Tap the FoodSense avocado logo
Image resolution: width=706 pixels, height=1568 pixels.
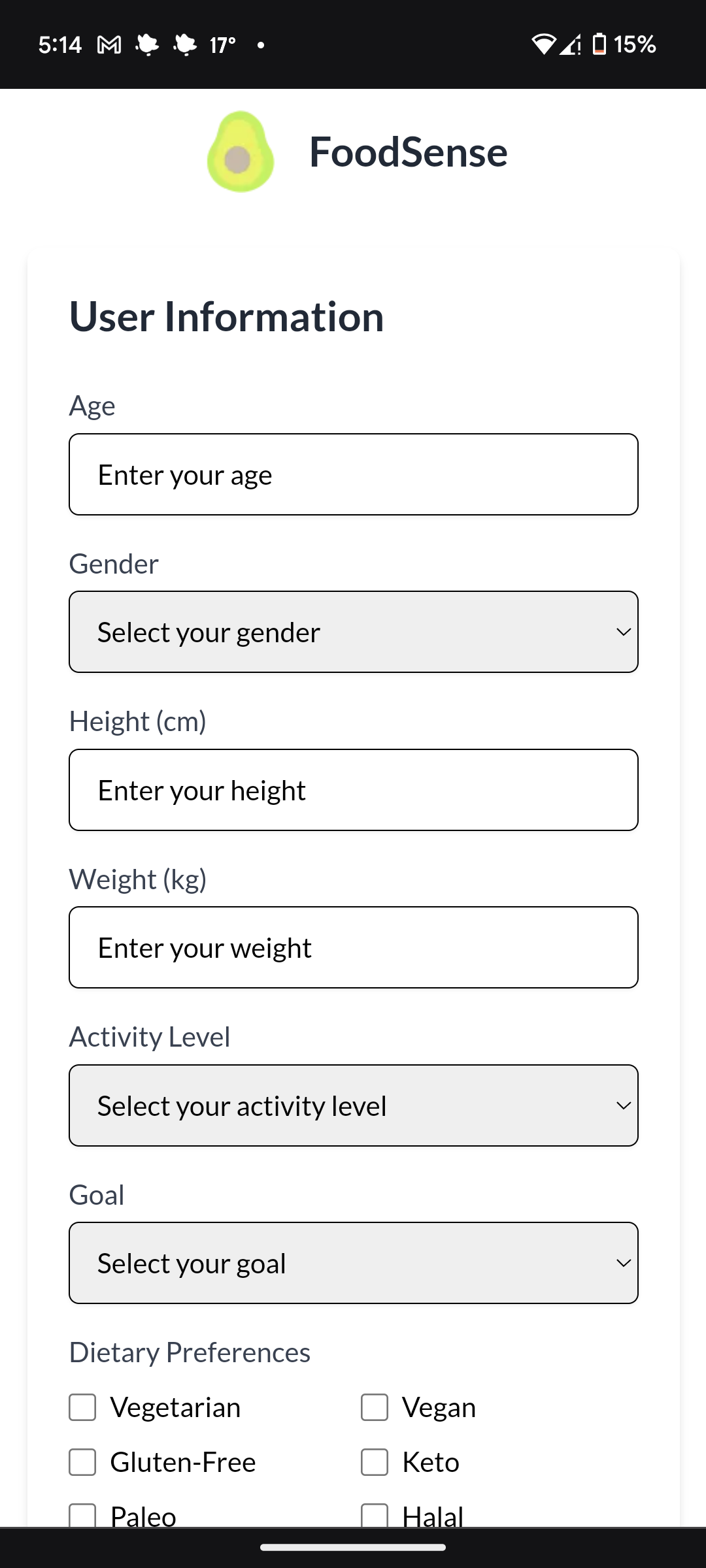pos(240,152)
